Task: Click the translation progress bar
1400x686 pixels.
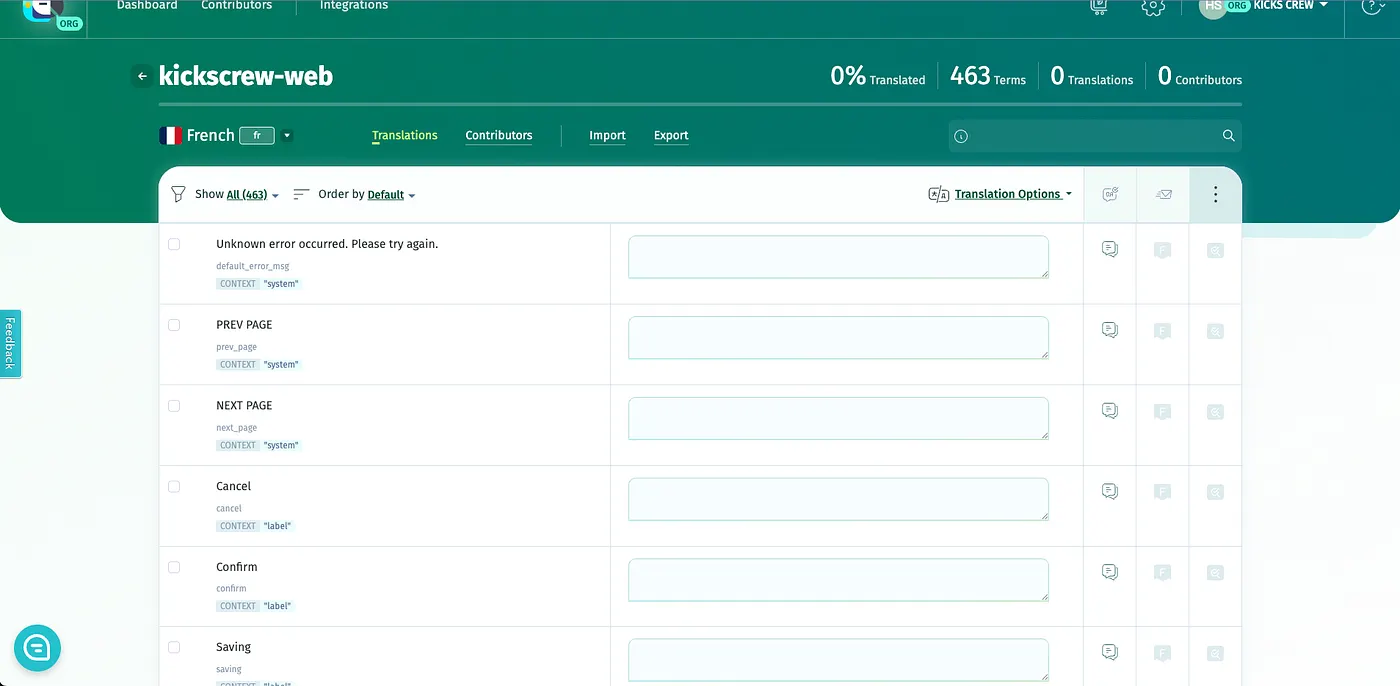Action: click(700, 104)
